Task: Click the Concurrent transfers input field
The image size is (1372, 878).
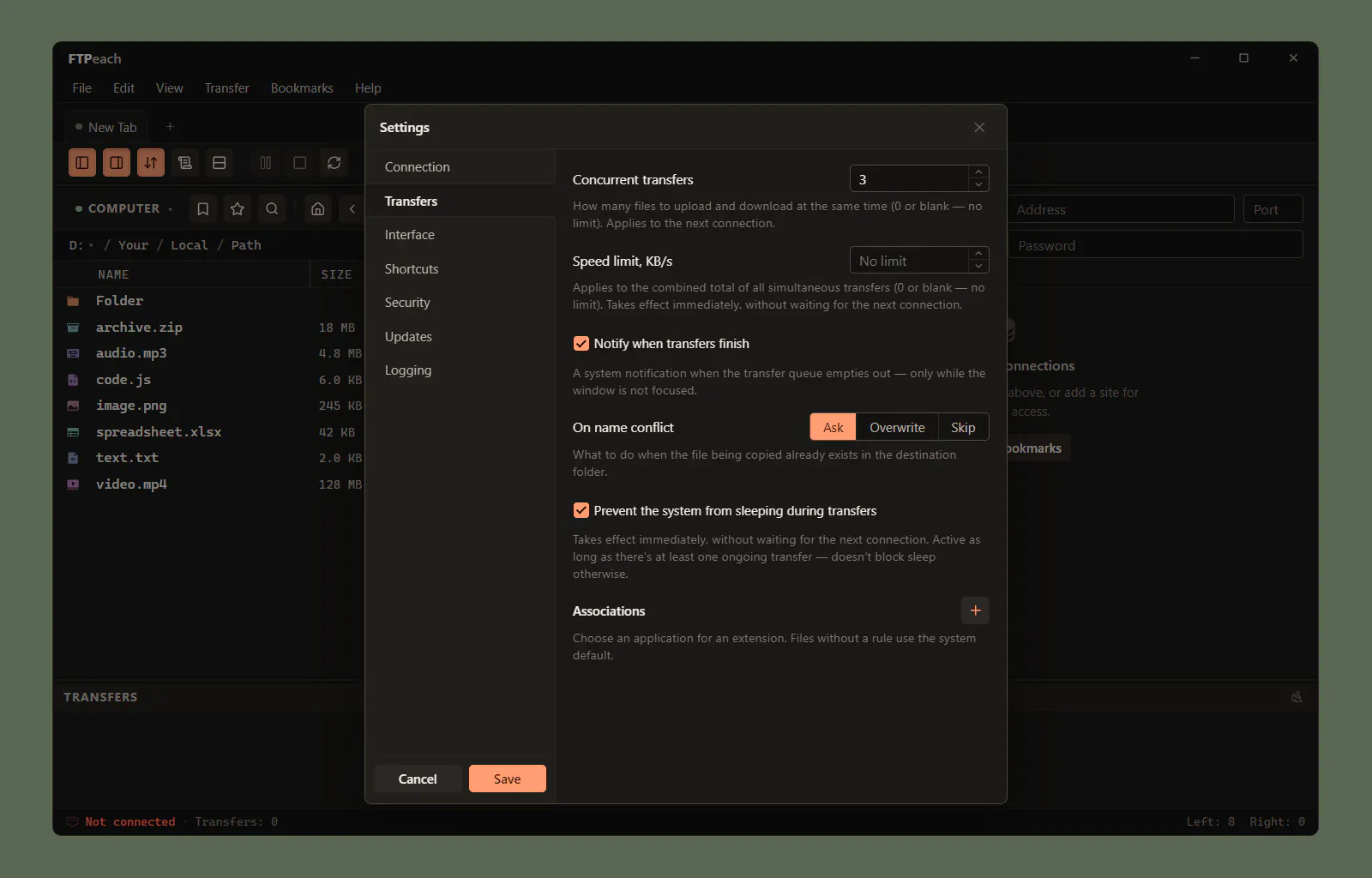Action: [909, 179]
